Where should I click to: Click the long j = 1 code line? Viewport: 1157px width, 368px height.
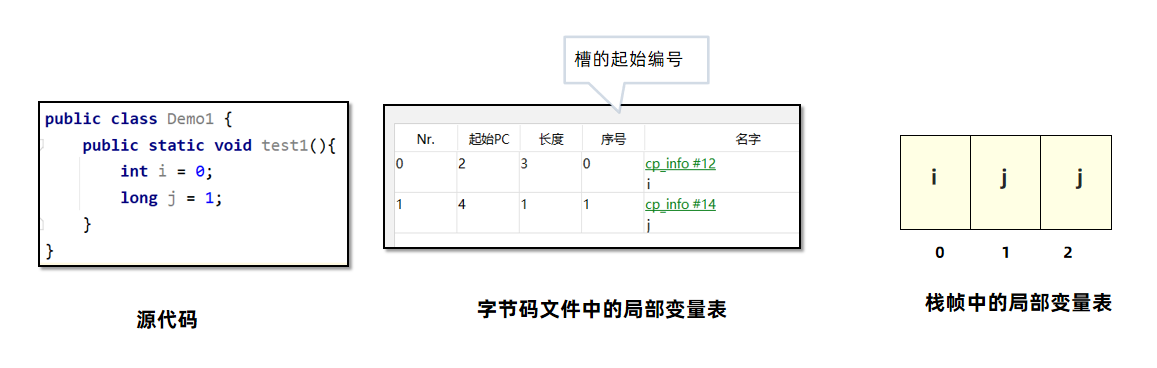(x=171, y=198)
